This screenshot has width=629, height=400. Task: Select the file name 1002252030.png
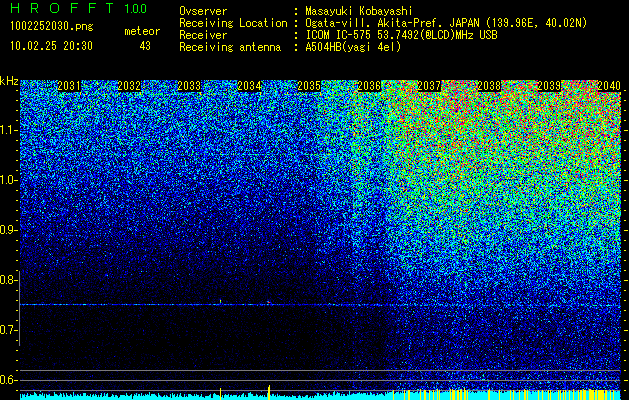(51, 27)
